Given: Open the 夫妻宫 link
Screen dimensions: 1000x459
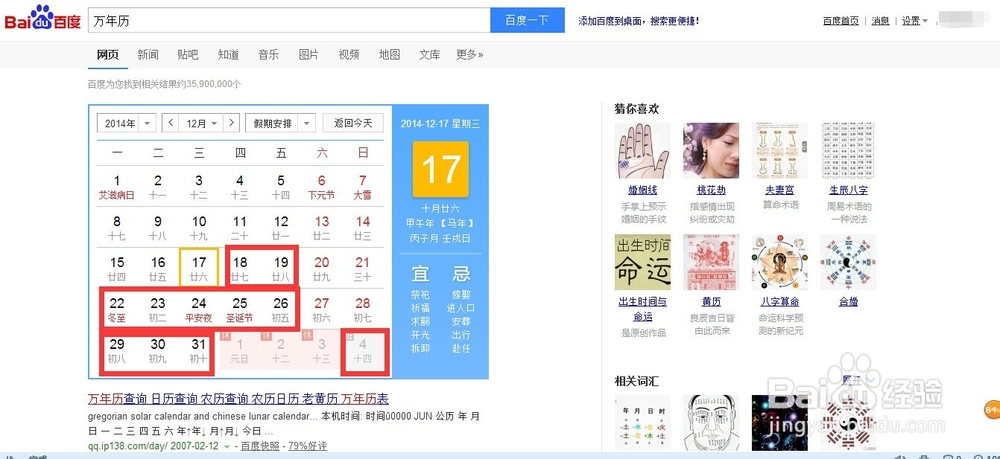Looking at the screenshot, I should 779,190.
